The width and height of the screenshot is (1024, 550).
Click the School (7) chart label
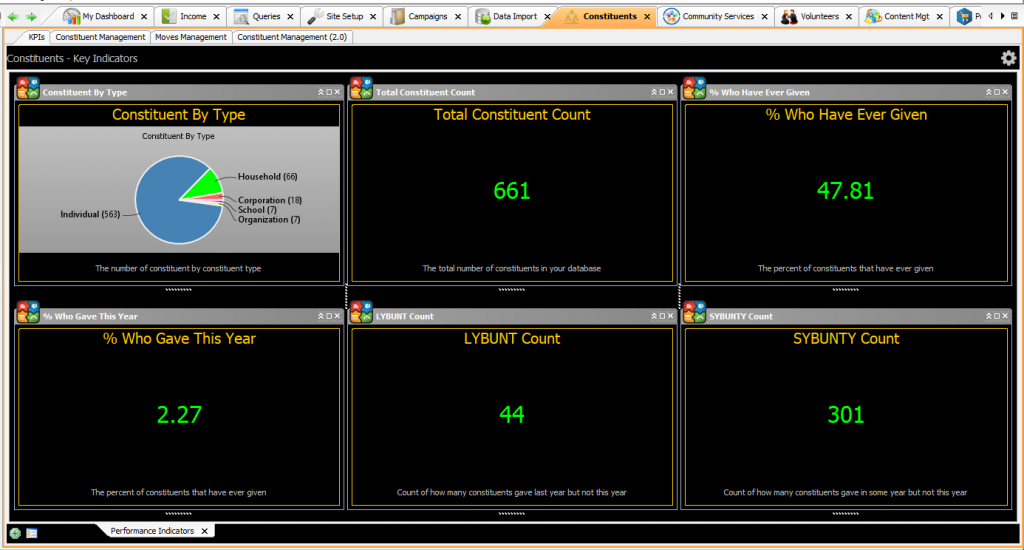click(257, 210)
